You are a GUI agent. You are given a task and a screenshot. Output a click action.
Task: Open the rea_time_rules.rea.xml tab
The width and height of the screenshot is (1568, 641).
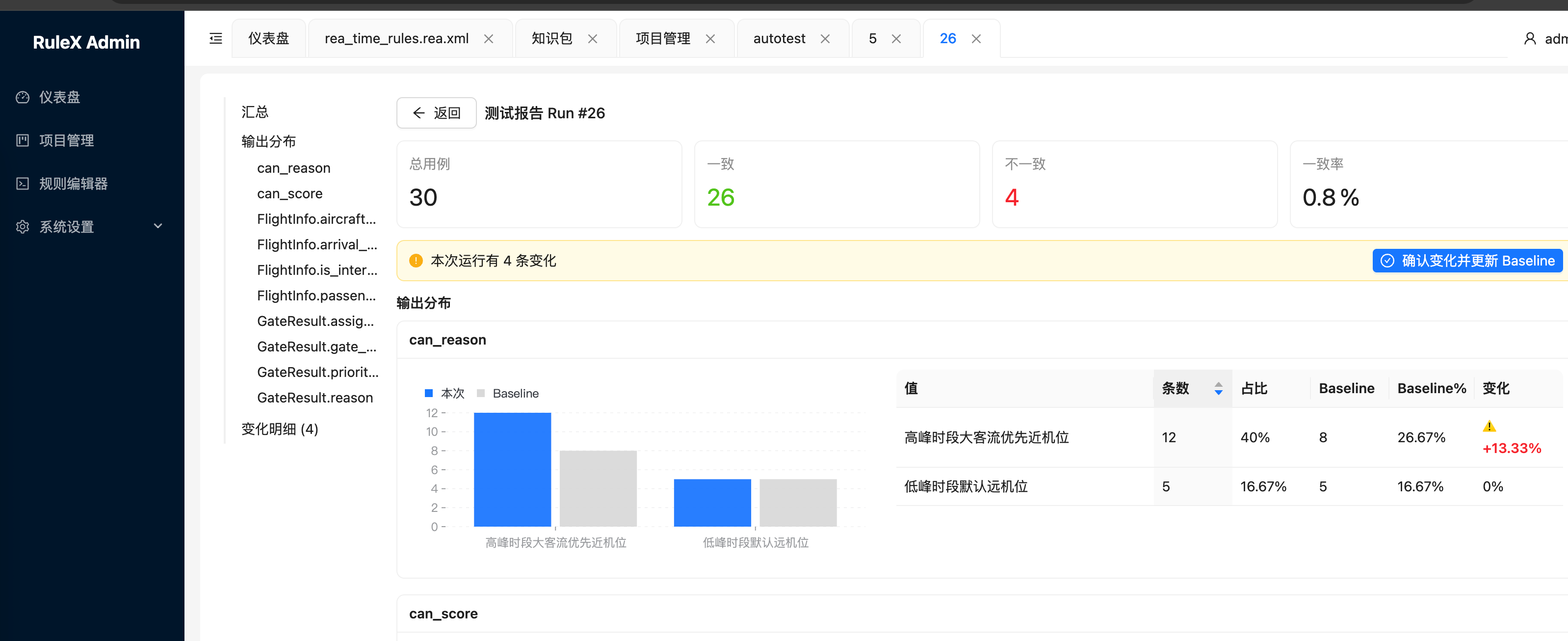pyautogui.click(x=396, y=38)
